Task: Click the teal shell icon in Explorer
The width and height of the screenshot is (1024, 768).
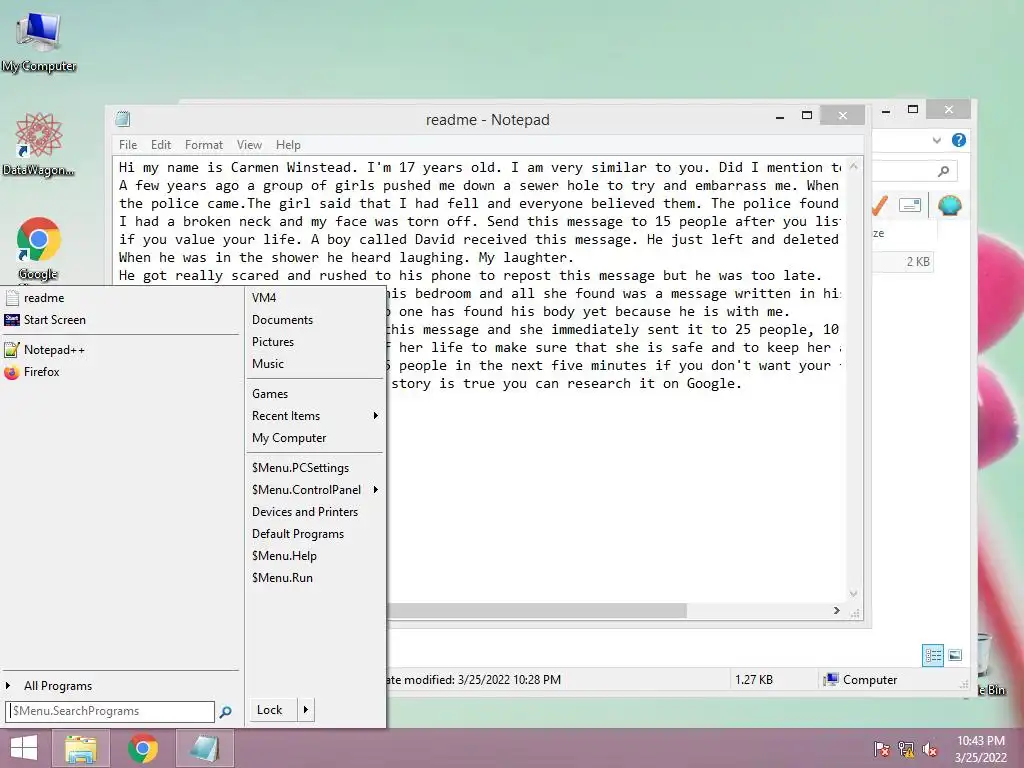Action: [x=950, y=206]
